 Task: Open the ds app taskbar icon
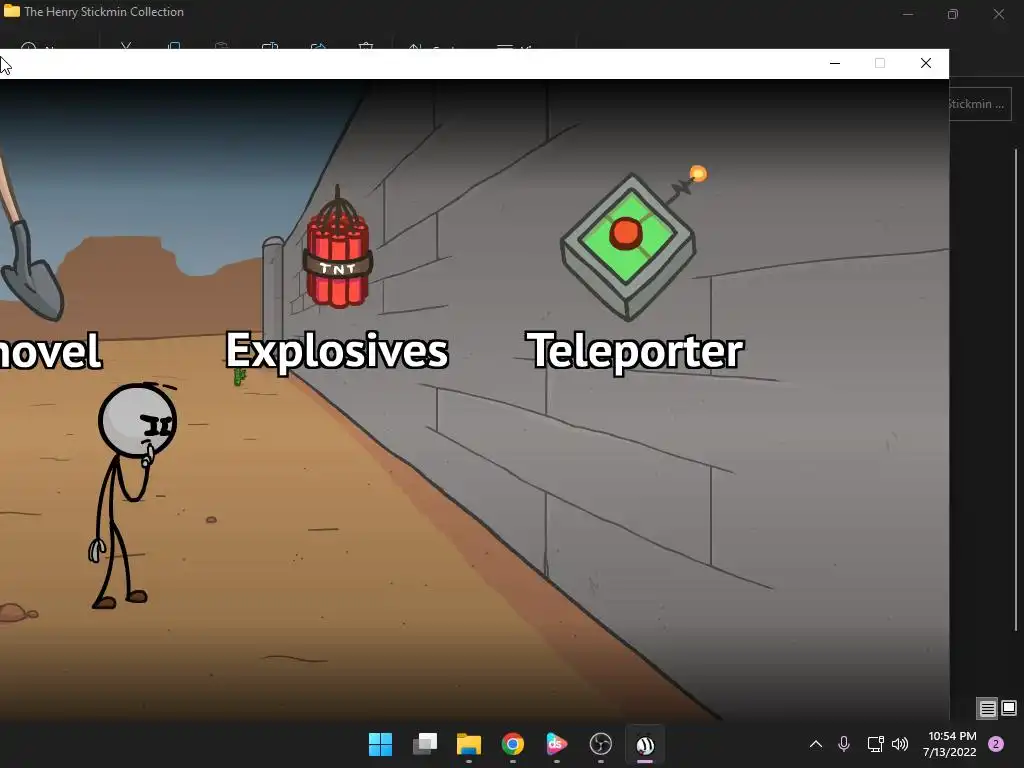point(556,744)
